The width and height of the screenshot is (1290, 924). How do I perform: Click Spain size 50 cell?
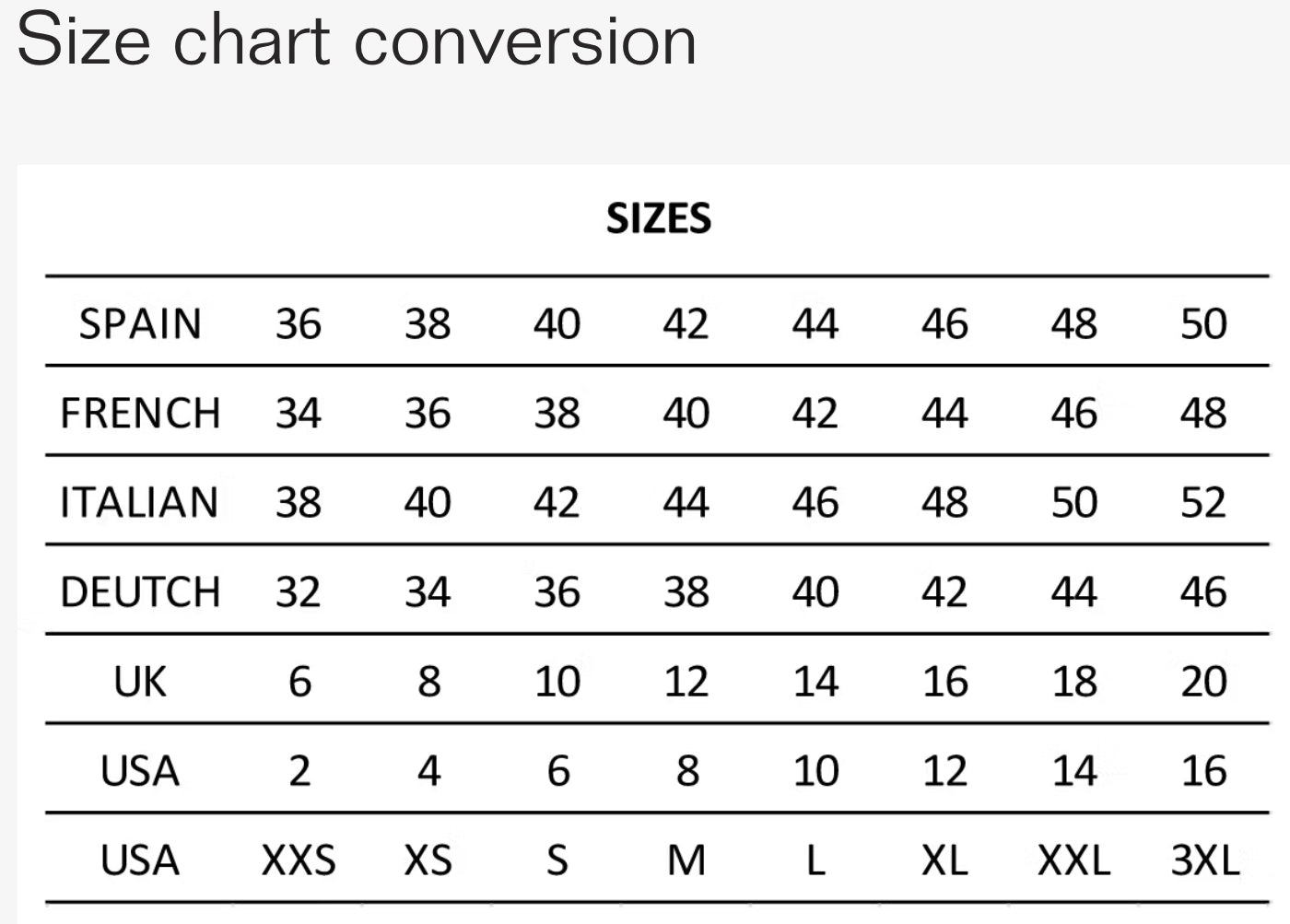pyautogui.click(x=1204, y=324)
